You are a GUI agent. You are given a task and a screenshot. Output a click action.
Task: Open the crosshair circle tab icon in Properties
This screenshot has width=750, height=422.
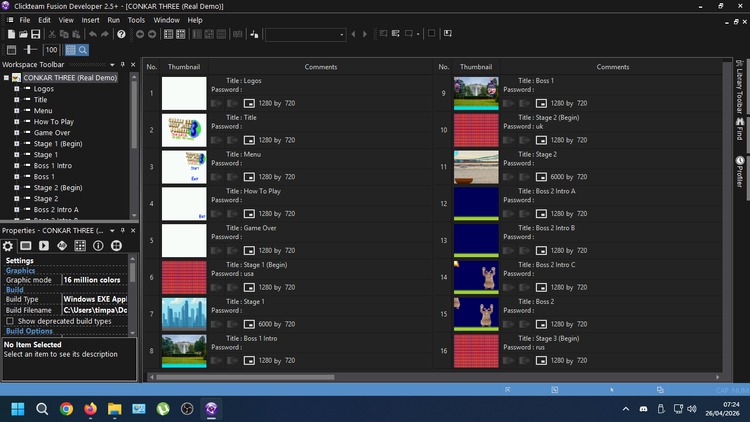[x=116, y=245]
